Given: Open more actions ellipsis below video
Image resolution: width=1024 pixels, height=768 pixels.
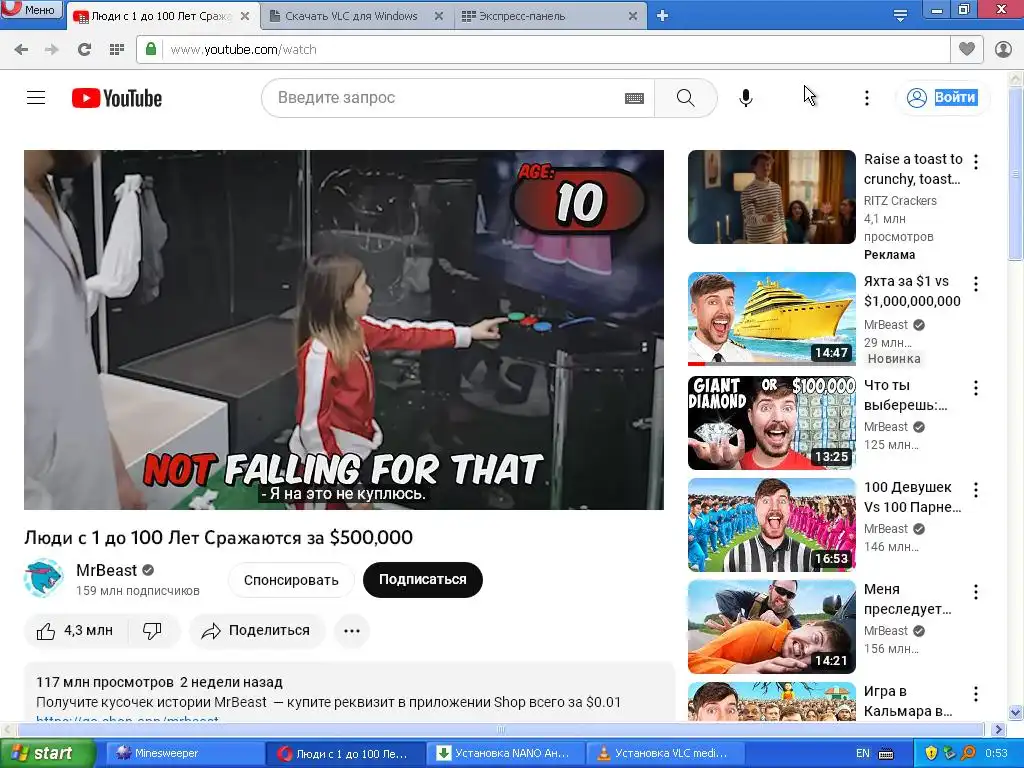Looking at the screenshot, I should pyautogui.click(x=352, y=631).
